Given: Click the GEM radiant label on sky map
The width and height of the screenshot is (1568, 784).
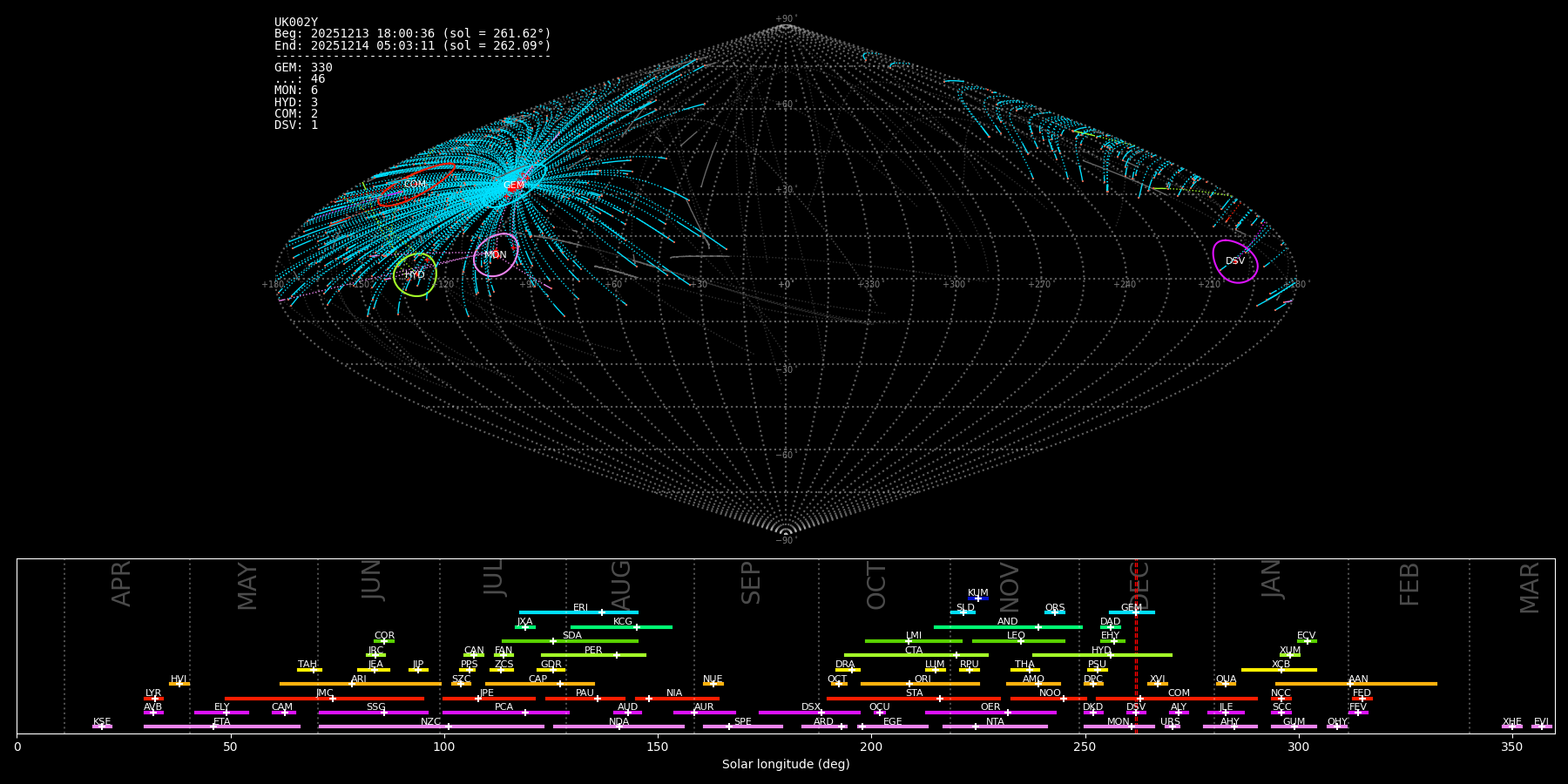Looking at the screenshot, I should pyautogui.click(x=514, y=186).
